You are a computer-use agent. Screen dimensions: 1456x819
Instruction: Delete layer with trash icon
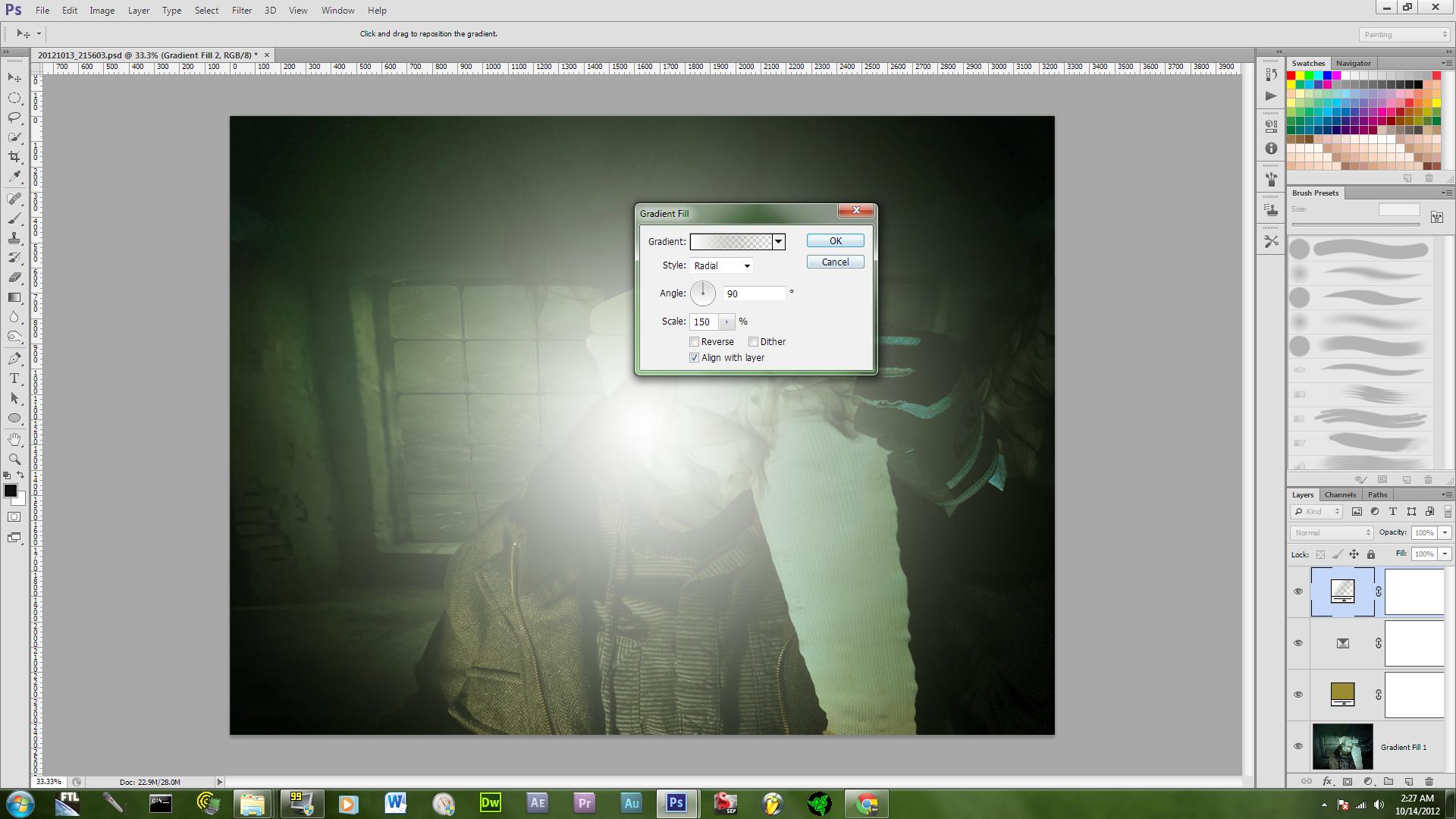(x=1429, y=781)
